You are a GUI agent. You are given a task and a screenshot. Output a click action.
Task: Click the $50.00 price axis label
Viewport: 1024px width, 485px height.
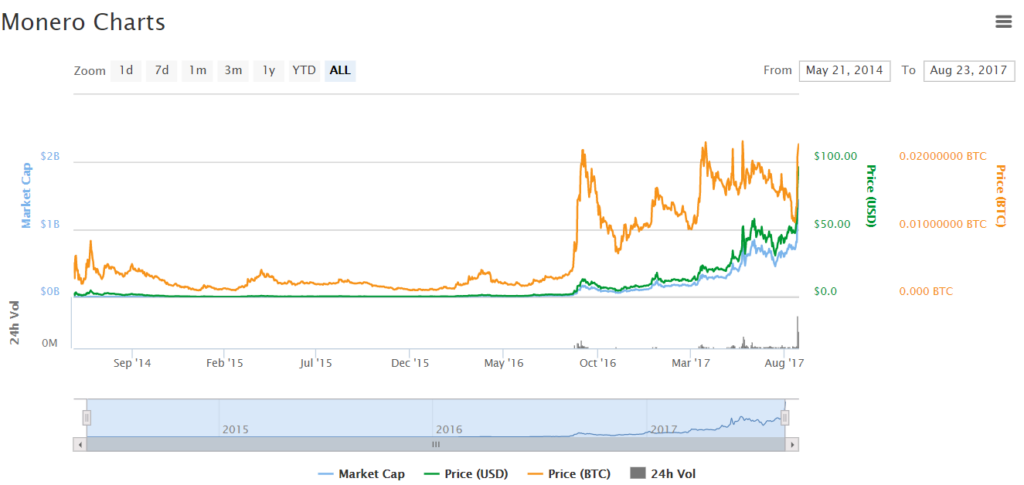tap(833, 224)
